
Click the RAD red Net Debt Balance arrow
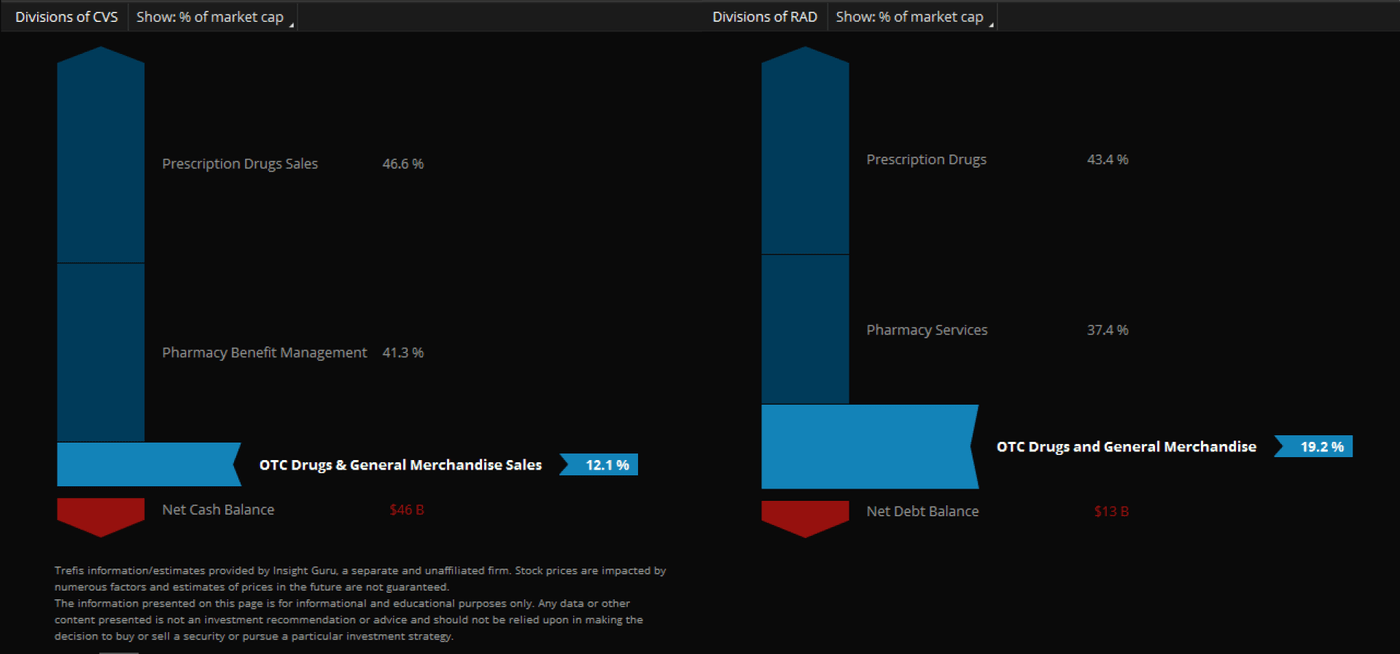tap(805, 519)
